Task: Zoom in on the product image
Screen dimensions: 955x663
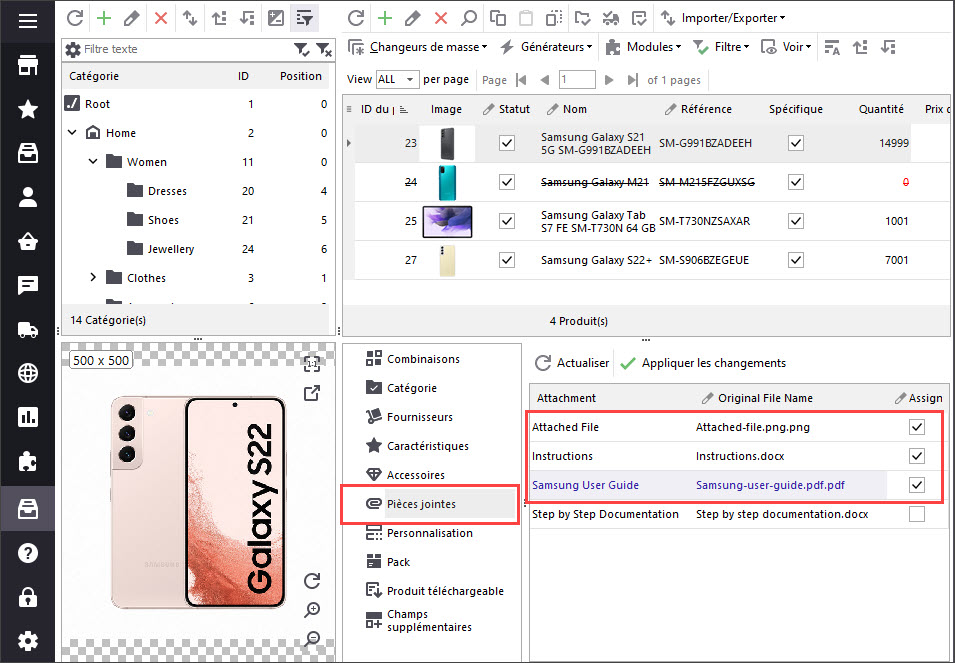Action: 312,609
